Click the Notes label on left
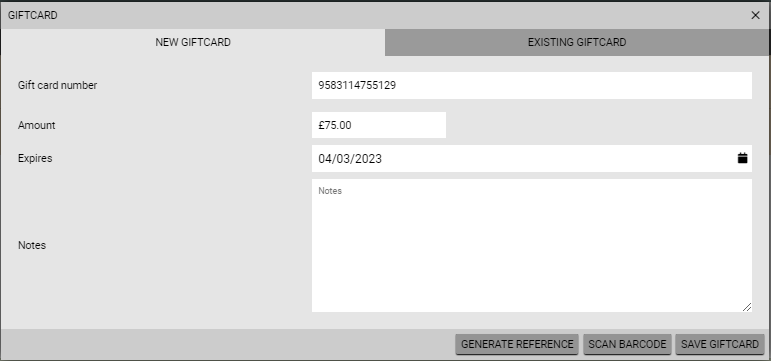 [32, 245]
